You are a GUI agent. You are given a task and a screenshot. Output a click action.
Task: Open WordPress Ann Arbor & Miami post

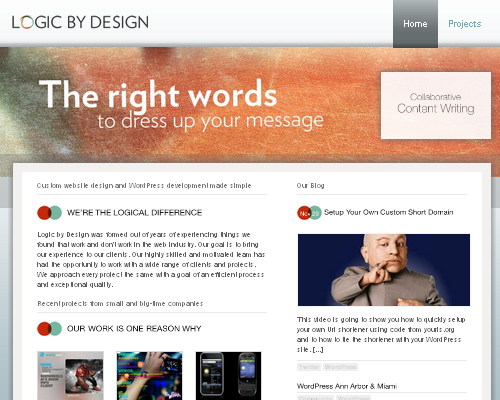347,386
